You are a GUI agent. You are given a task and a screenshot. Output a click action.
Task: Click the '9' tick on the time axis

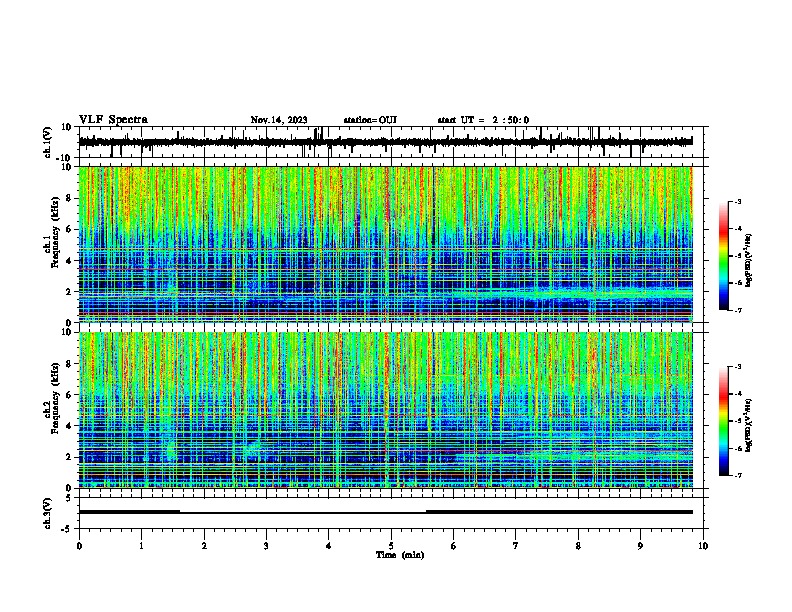[x=640, y=546]
